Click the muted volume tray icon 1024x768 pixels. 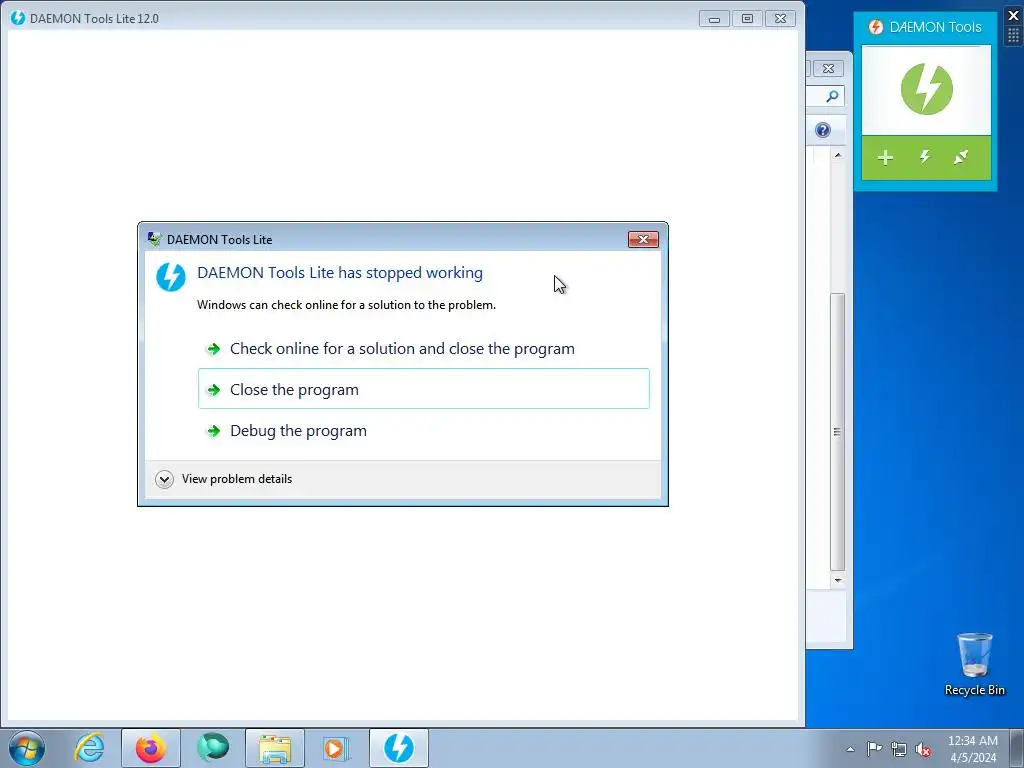tap(923, 749)
